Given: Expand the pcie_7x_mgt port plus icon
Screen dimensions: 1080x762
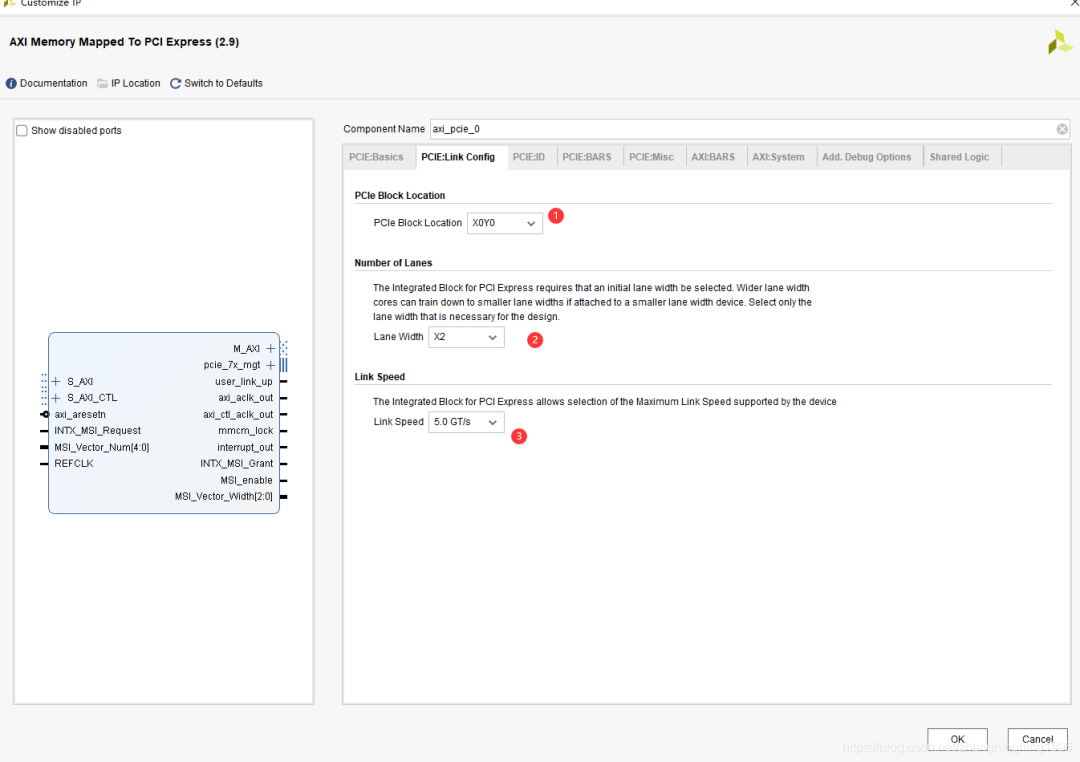Looking at the screenshot, I should coord(270,365).
